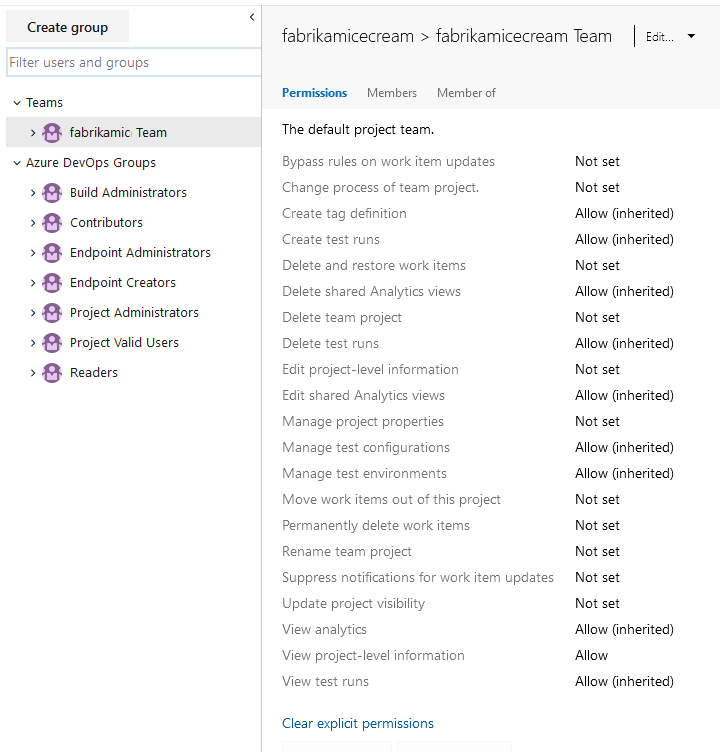Change Permanently delete work items value
The height and width of the screenshot is (753, 721).
pyautogui.click(x=597, y=525)
